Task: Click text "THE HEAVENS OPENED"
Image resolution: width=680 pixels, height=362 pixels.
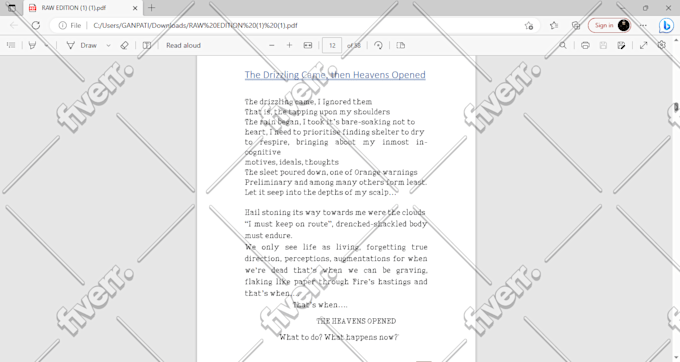Action: 356,321
